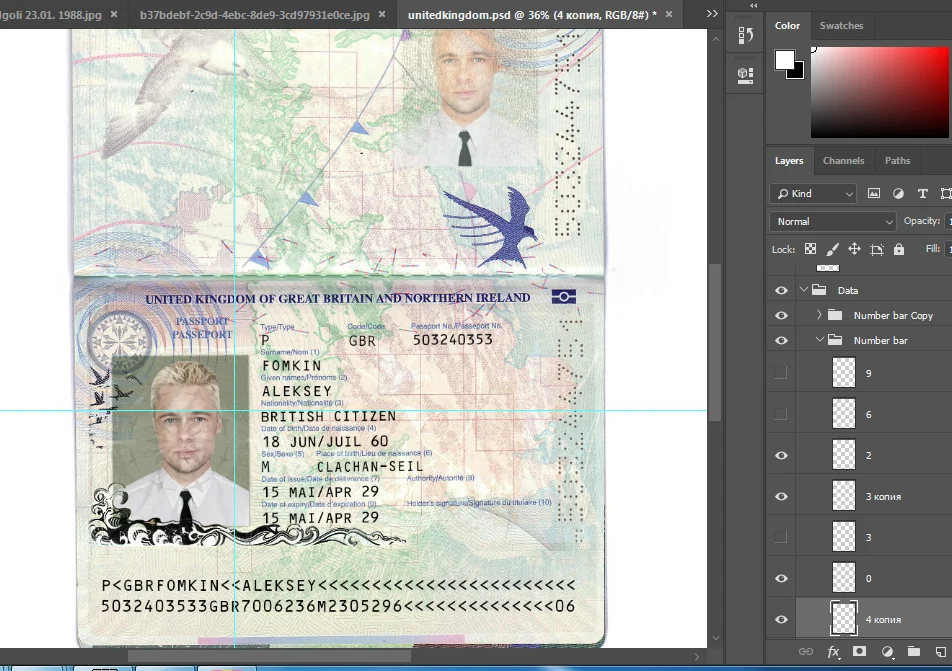Open the Normal blend mode dropdown
The height and width of the screenshot is (671, 952).
(x=832, y=221)
